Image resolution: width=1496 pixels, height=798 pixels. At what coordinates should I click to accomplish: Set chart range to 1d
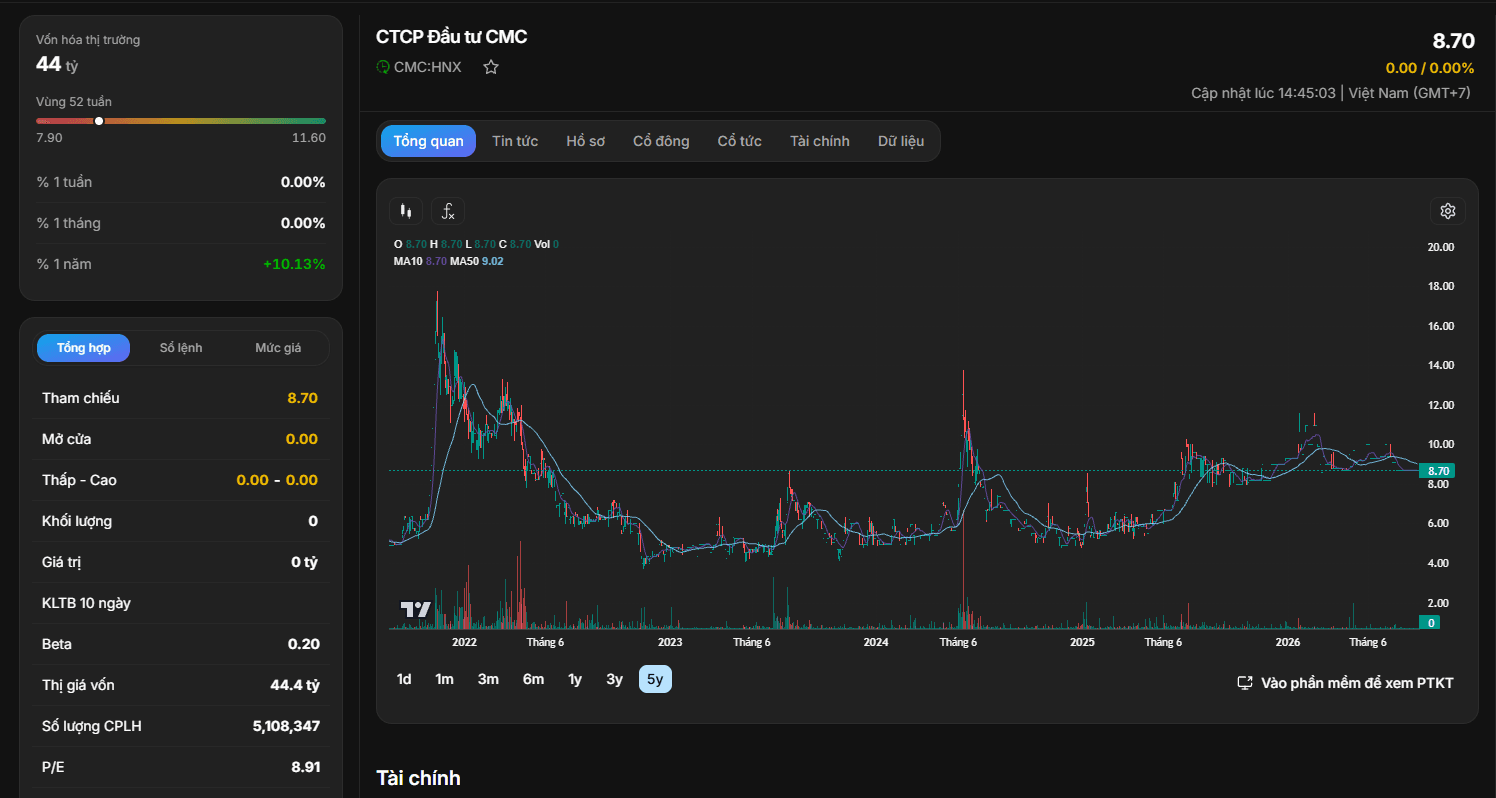[x=404, y=679]
